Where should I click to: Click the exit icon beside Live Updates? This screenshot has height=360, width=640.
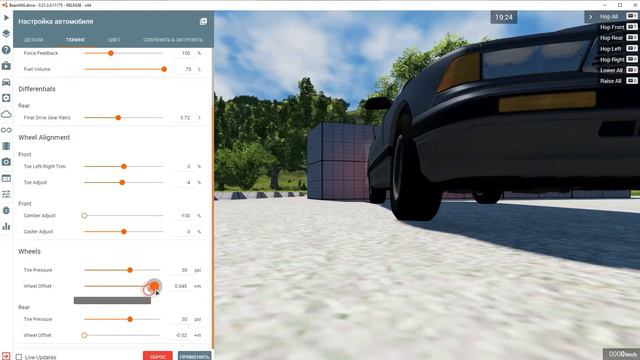click(6, 356)
